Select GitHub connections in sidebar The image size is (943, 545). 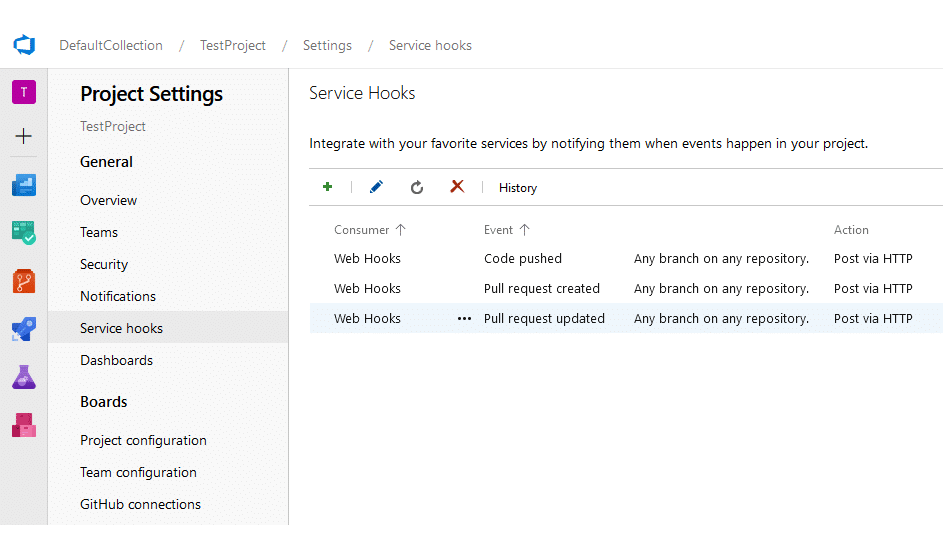coord(141,504)
